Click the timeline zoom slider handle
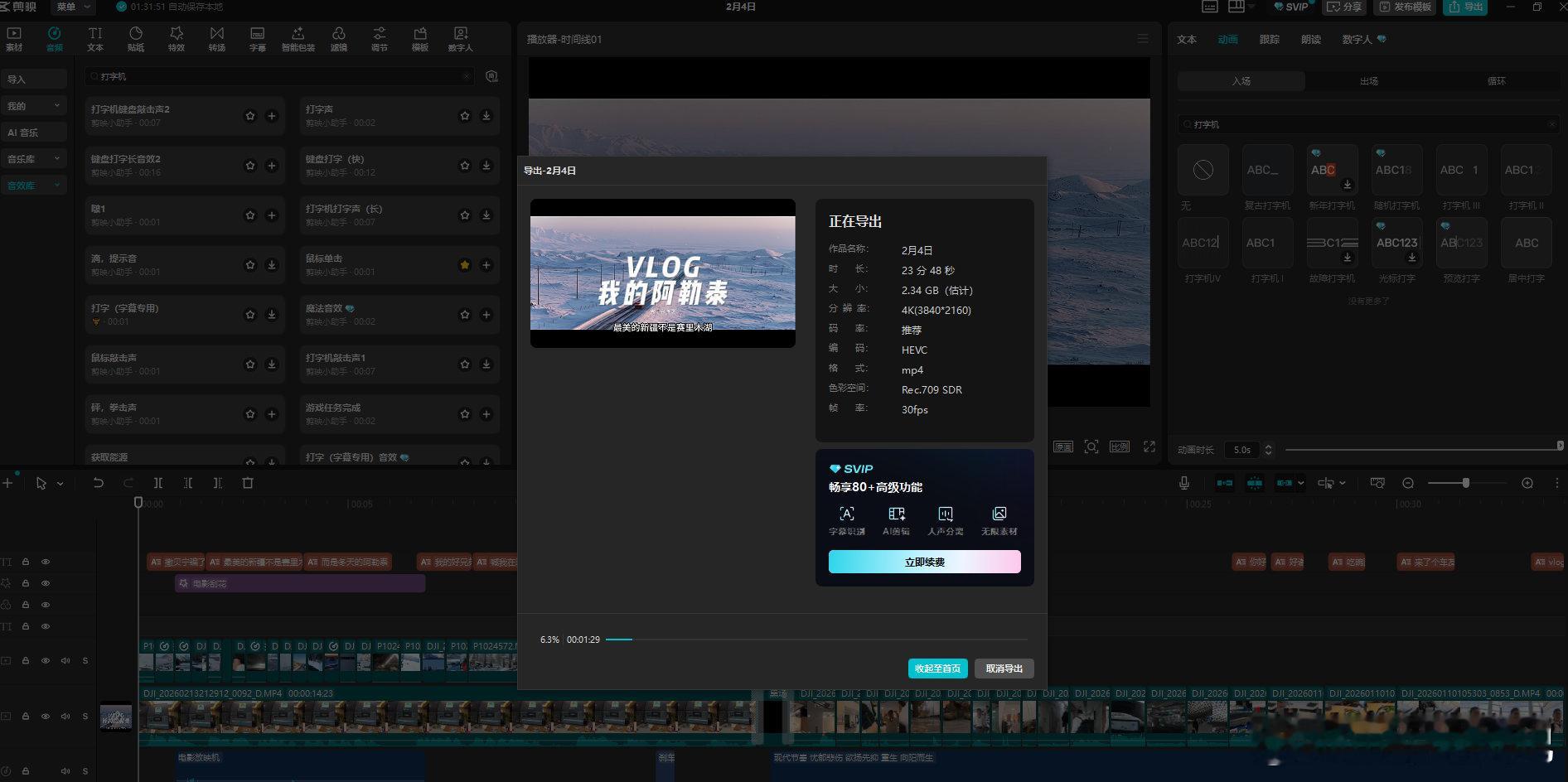This screenshot has width=1568, height=782. 1465,483
